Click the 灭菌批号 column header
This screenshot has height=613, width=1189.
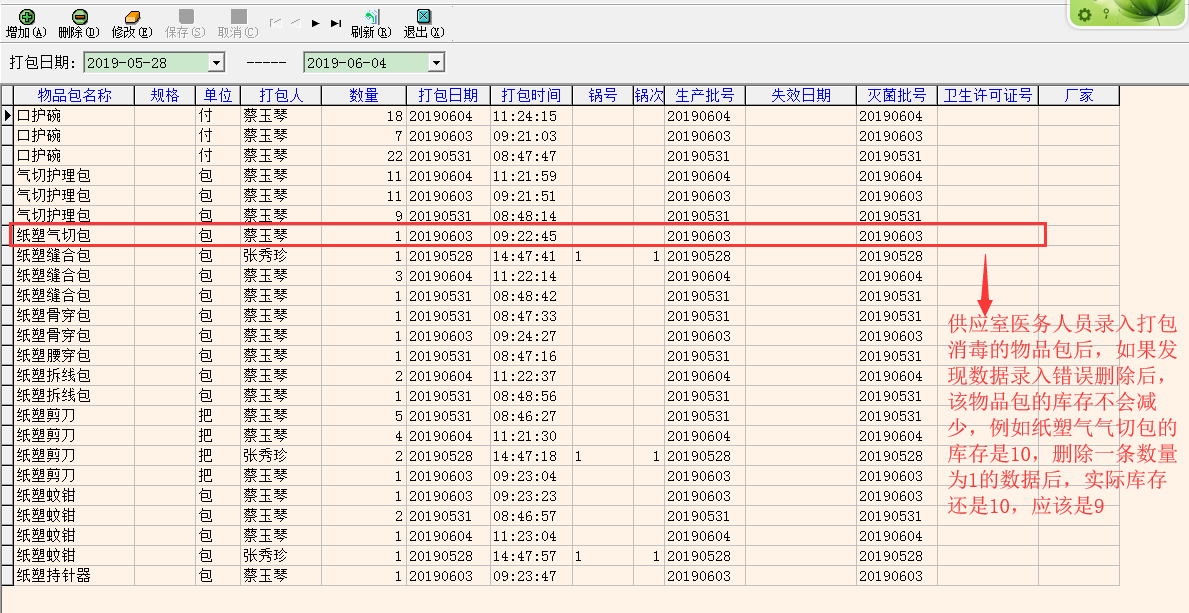pos(897,96)
